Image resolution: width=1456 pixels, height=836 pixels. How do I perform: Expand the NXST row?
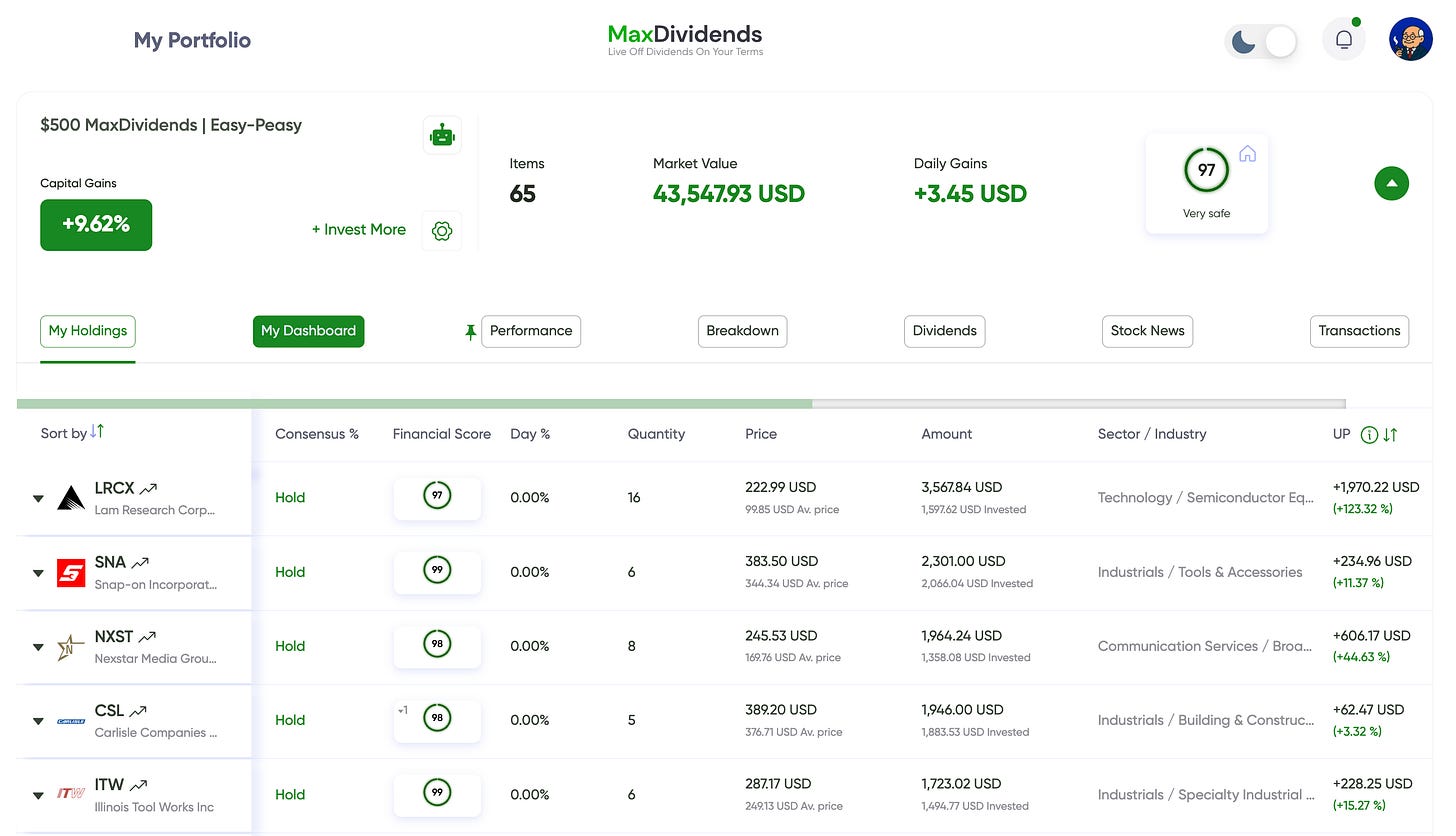coord(38,647)
